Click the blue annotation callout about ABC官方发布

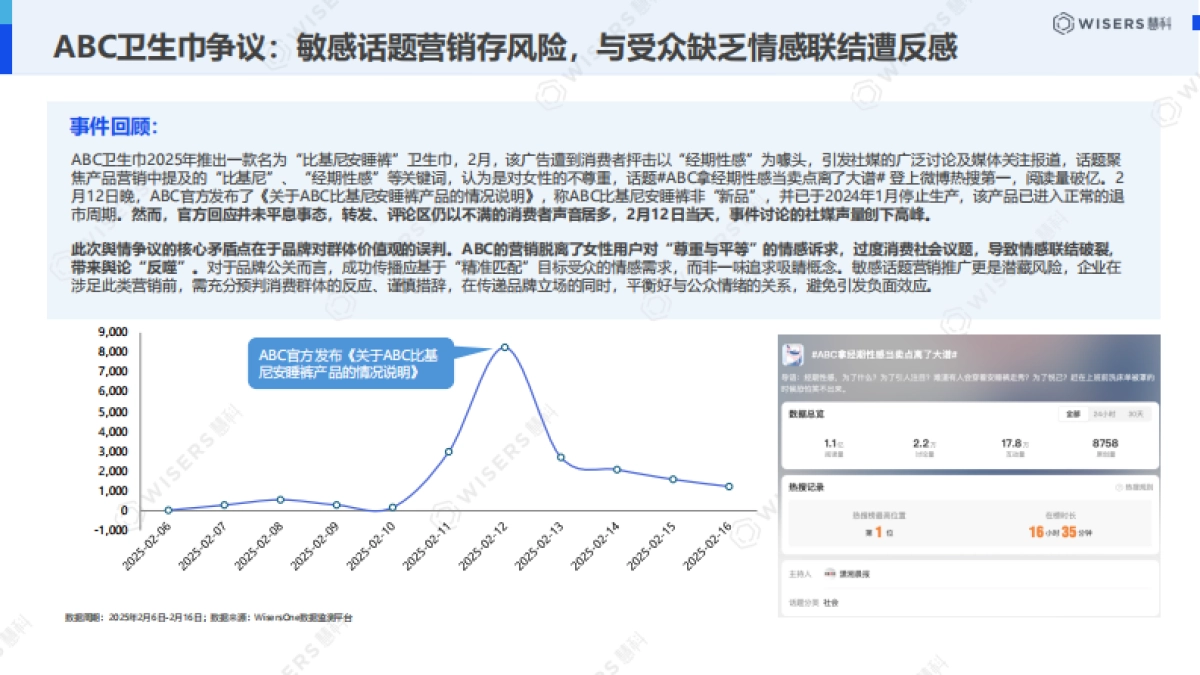[352, 367]
